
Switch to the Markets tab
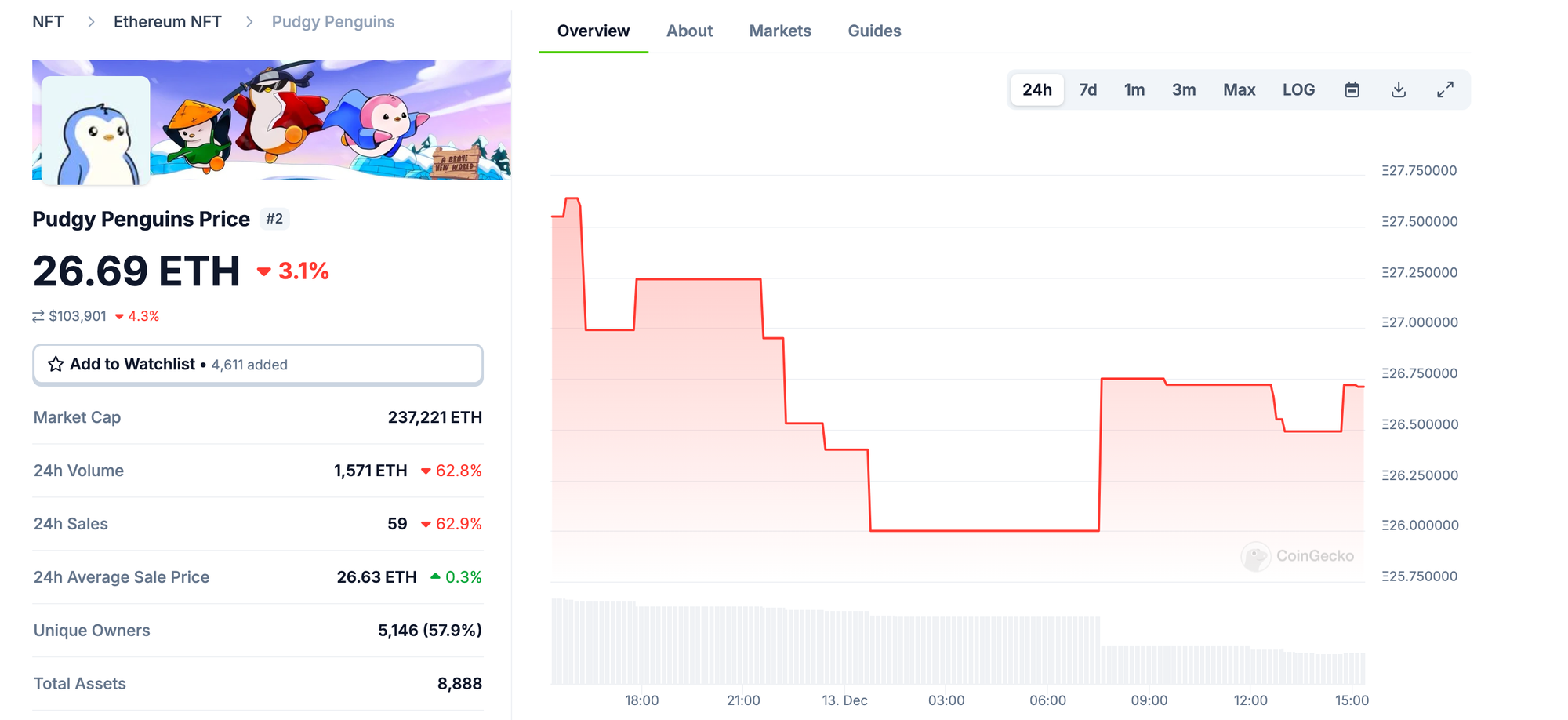click(x=780, y=31)
